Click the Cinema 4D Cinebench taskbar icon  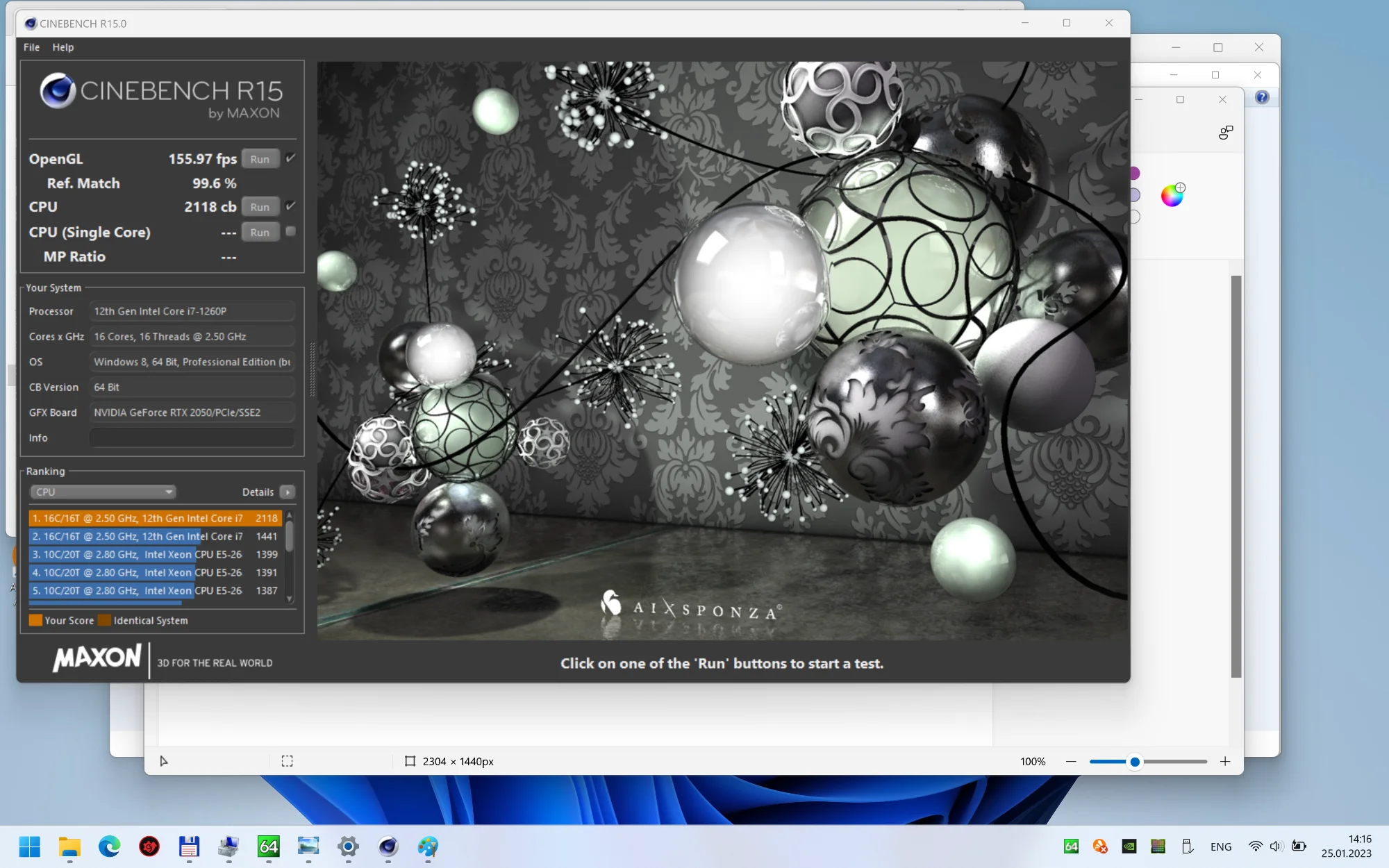point(388,846)
